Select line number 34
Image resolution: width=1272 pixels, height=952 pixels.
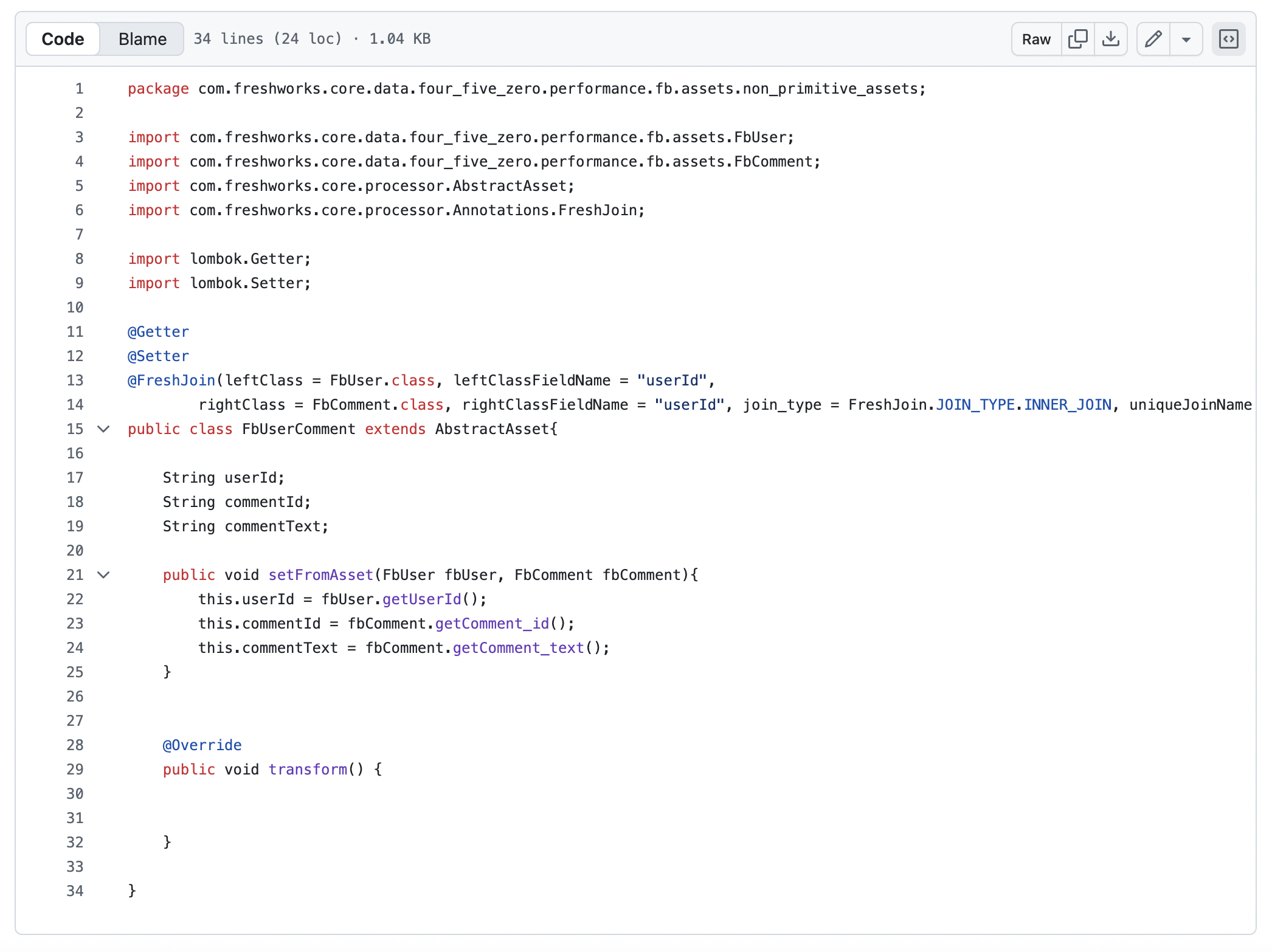tap(75, 891)
